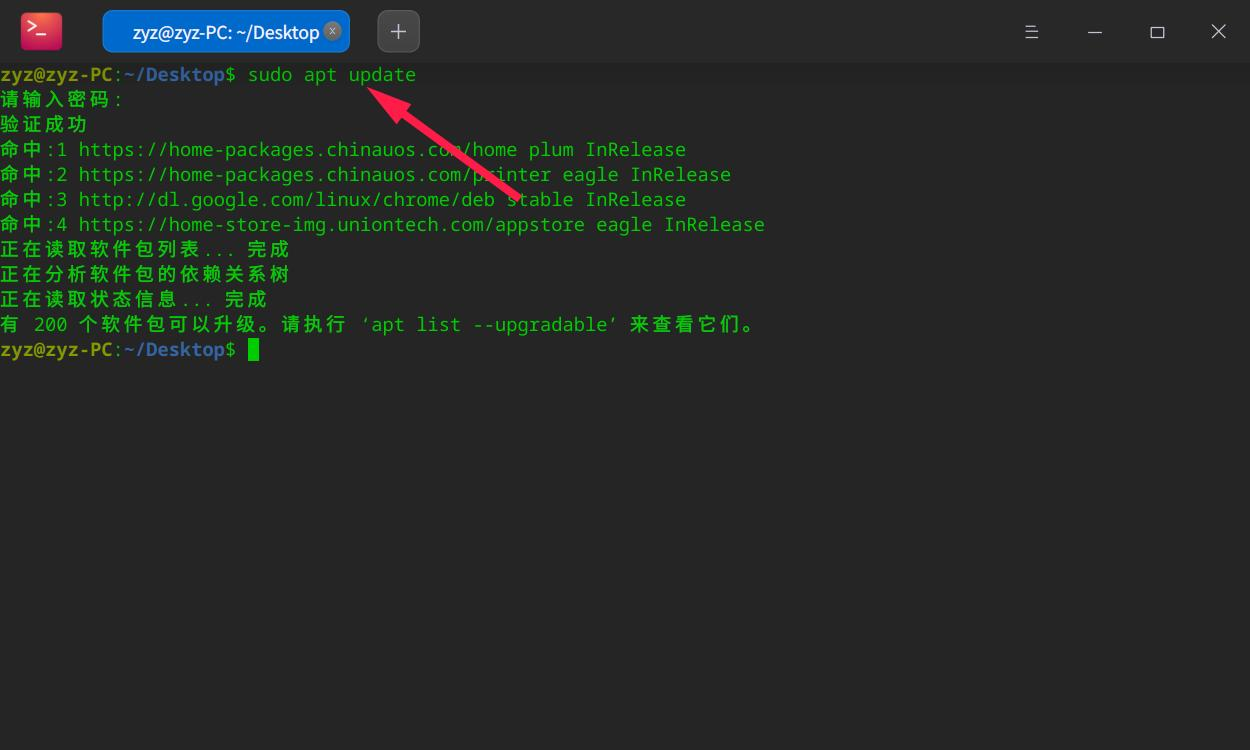Select the zyz@zyz-PC: ~/Desktop tab
This screenshot has height=750, width=1250.
[x=226, y=31]
